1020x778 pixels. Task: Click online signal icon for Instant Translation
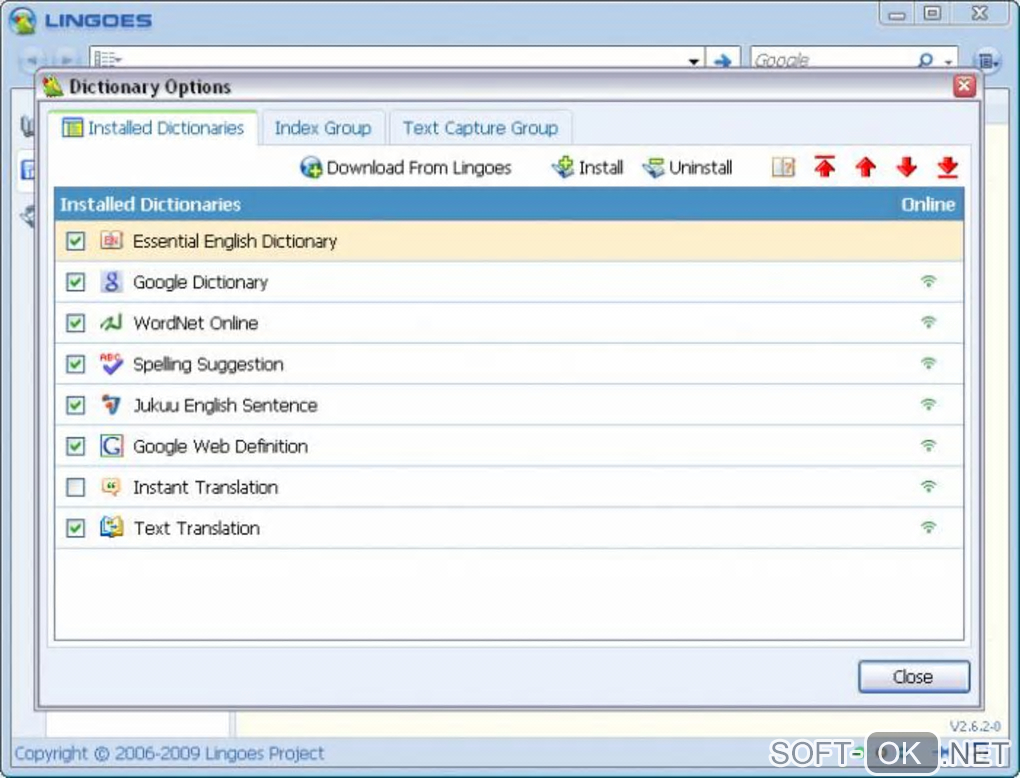(928, 486)
